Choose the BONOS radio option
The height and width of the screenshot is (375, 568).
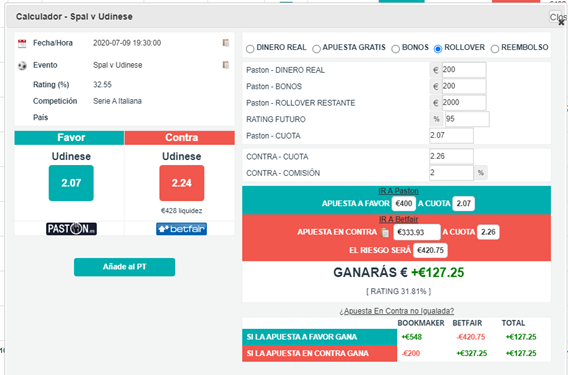(x=396, y=49)
